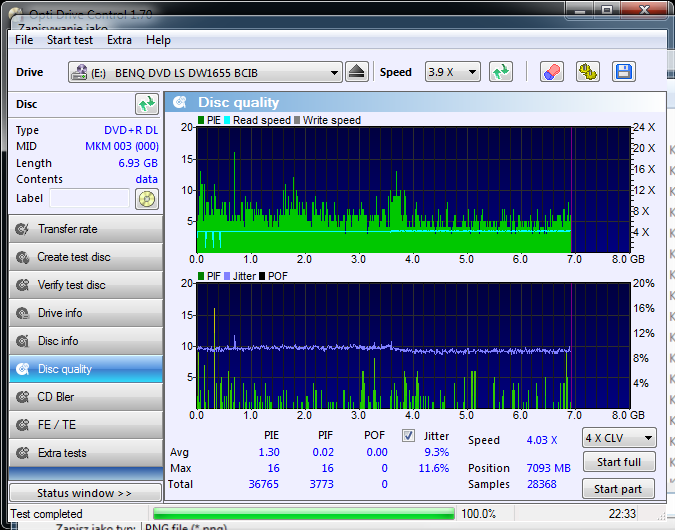Click the PIF/Jitter graph area
Image resolution: width=675 pixels, height=530 pixels.
pos(413,346)
